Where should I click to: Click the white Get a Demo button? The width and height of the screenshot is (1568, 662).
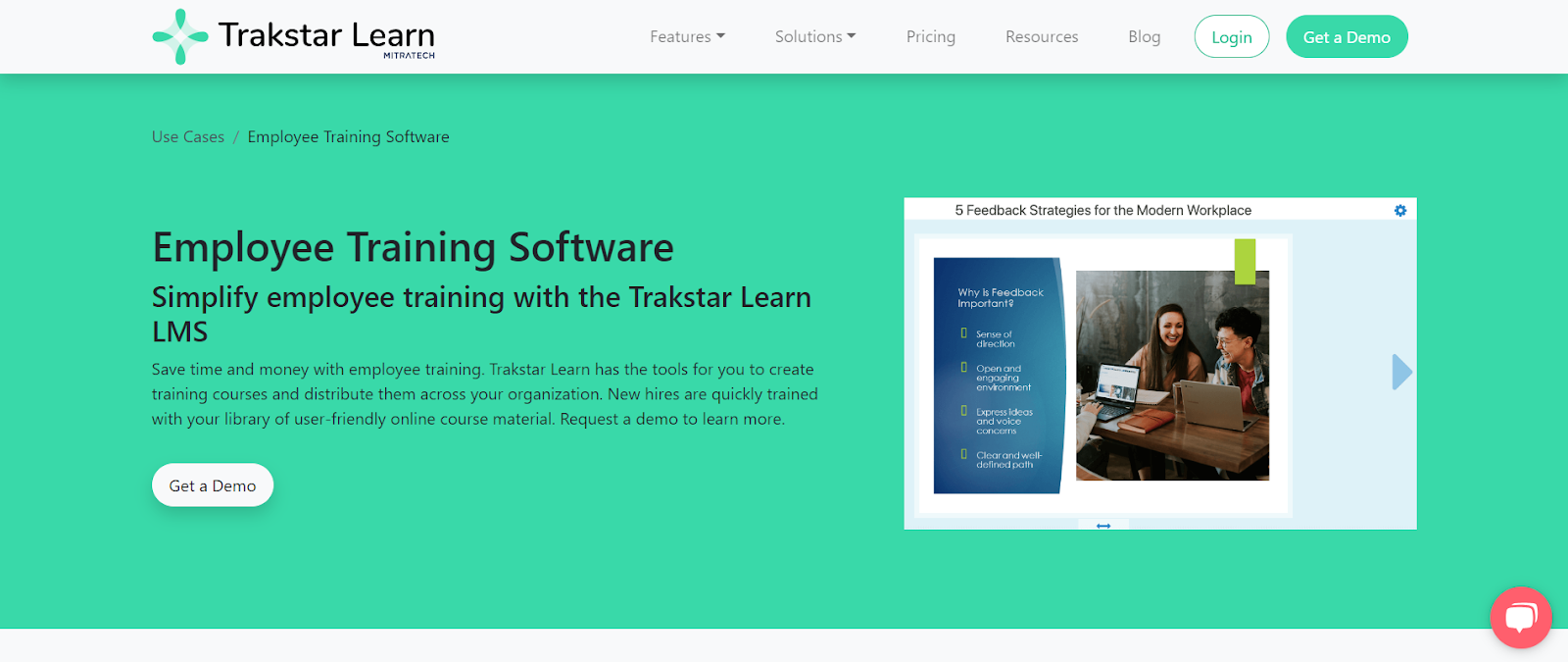coord(213,484)
